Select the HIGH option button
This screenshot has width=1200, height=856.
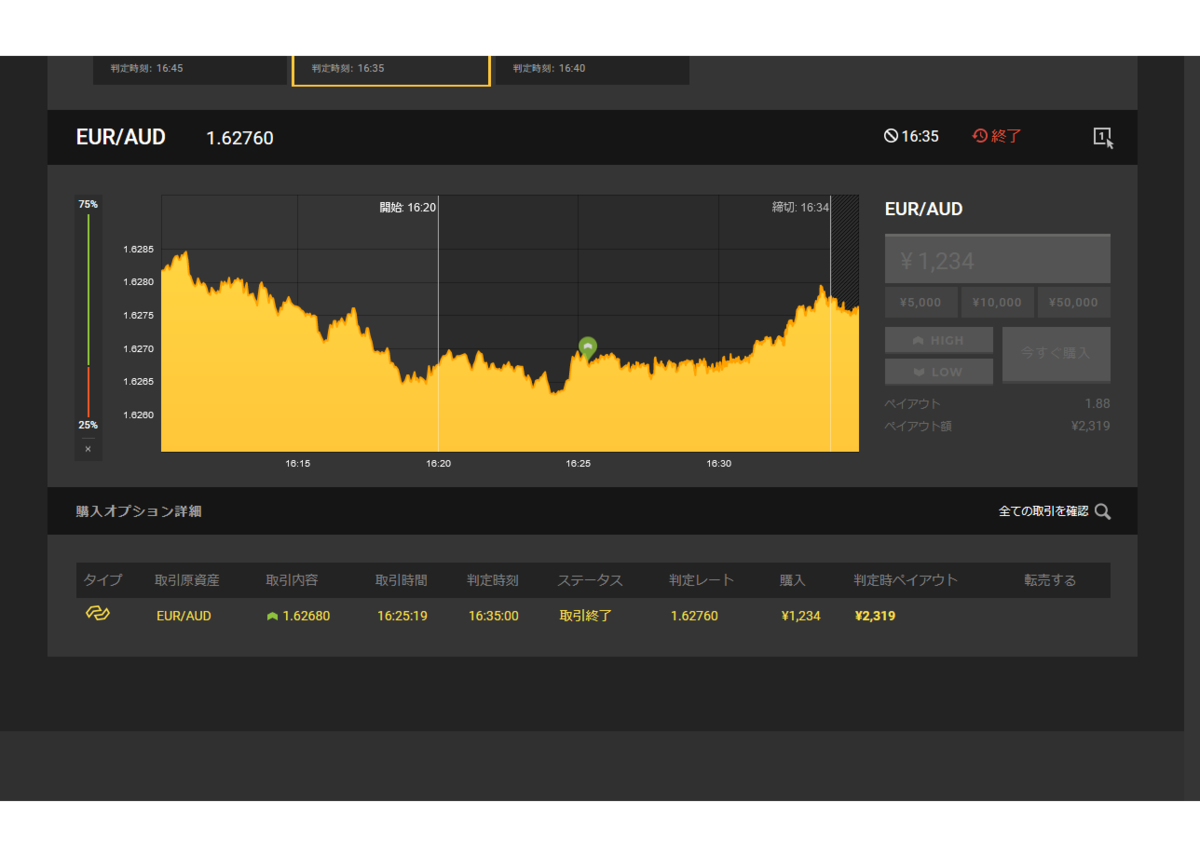939,340
